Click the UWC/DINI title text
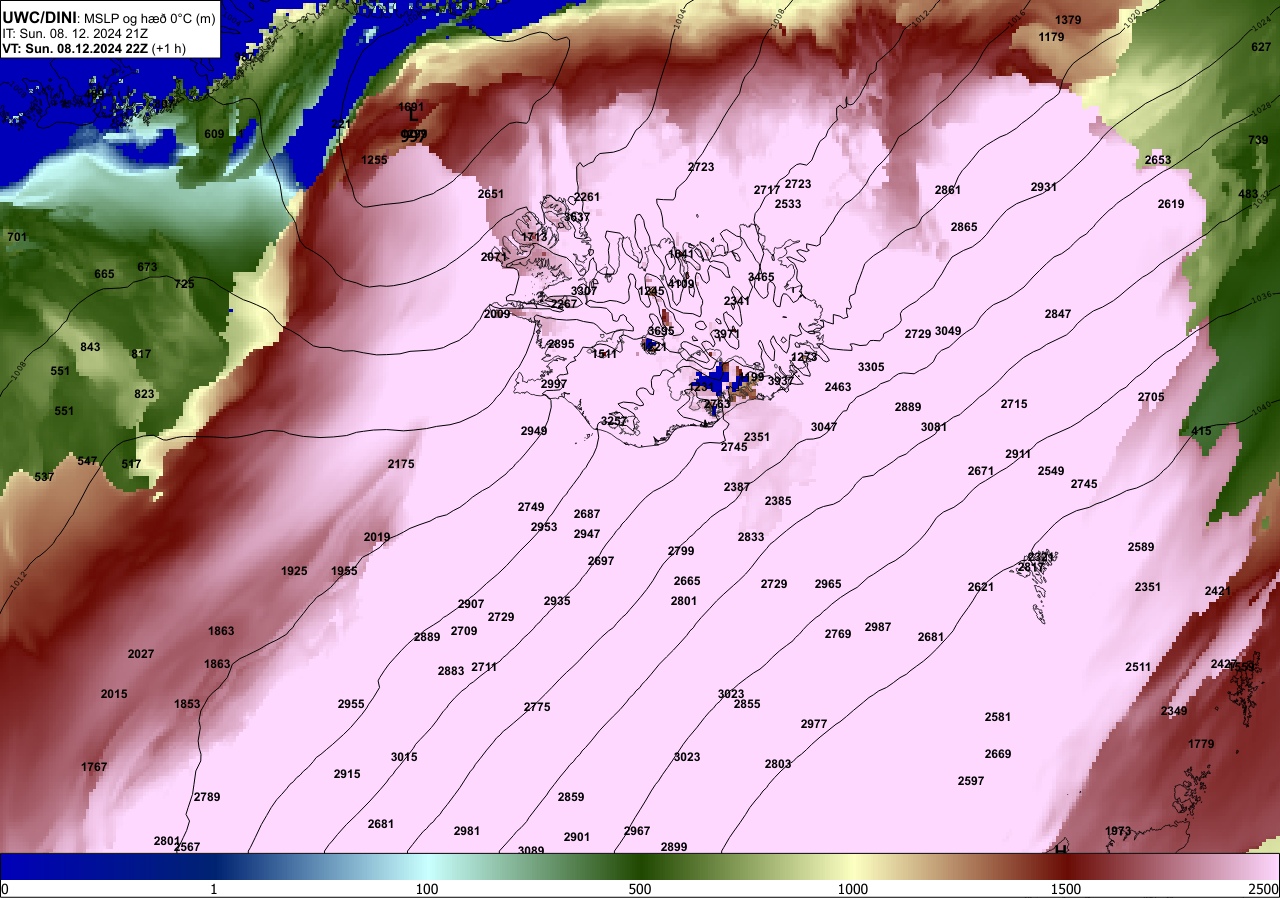Screen dimensions: 1280x898 [39, 17]
